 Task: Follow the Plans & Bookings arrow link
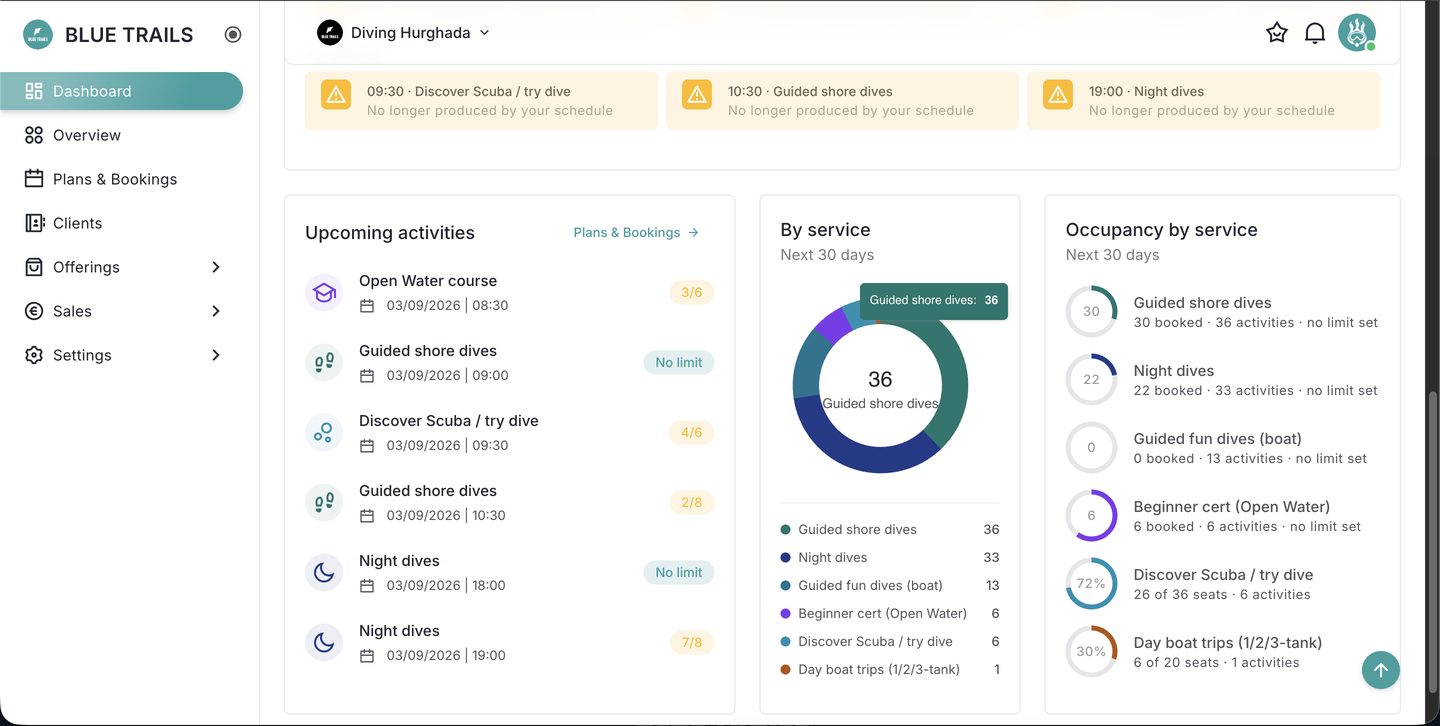pos(637,232)
